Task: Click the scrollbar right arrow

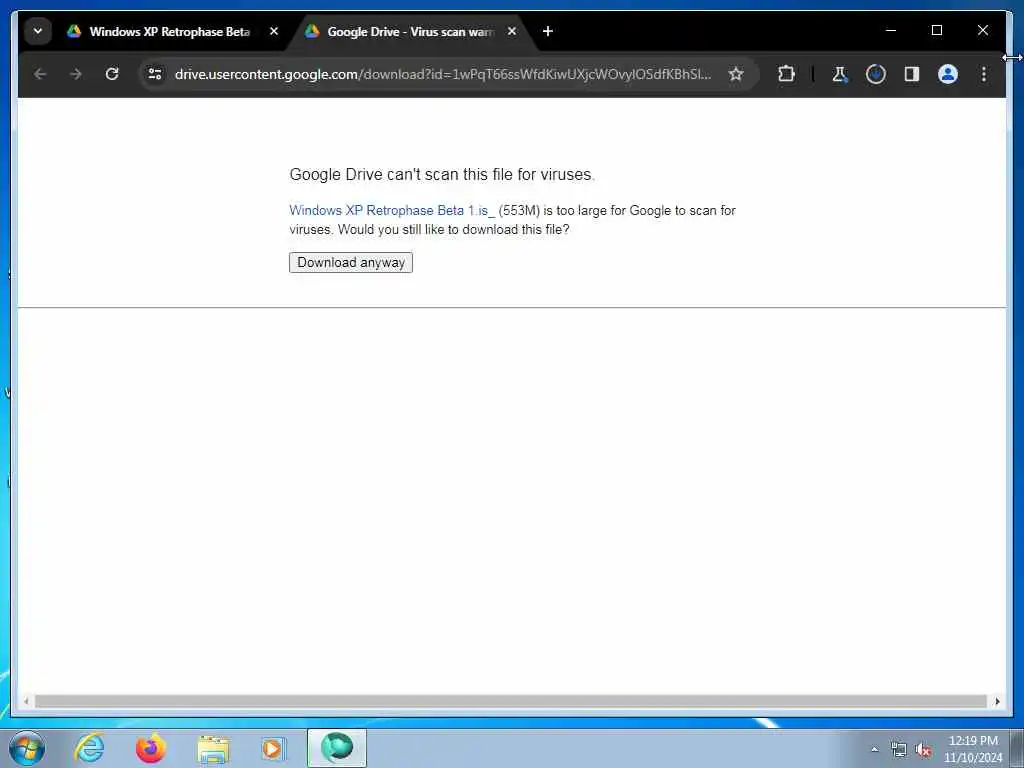Action: click(x=997, y=701)
